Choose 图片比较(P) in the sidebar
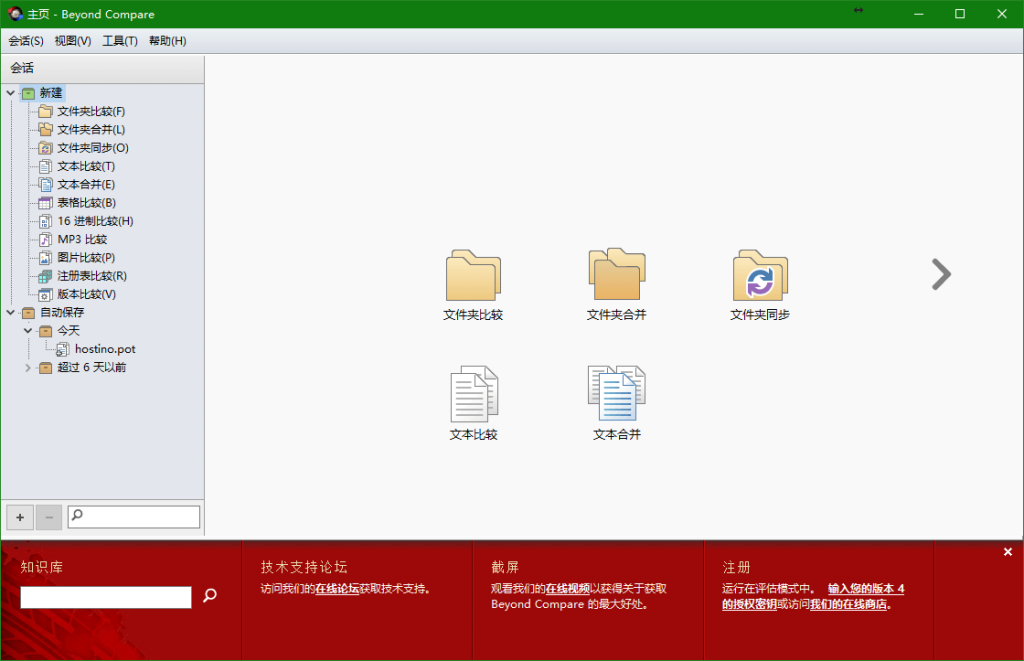Viewport: 1024px width, 661px height. (85, 257)
